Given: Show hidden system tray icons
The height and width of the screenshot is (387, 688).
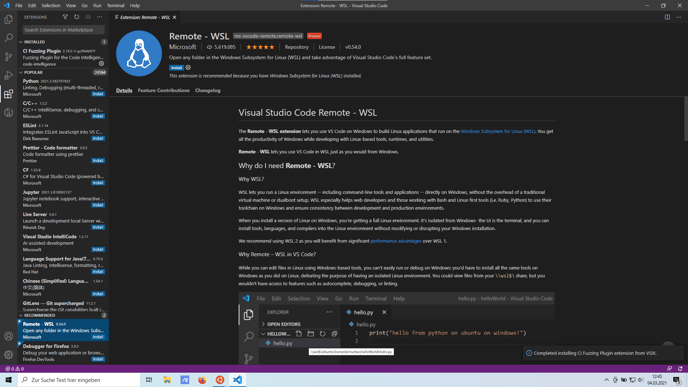Looking at the screenshot, I should pos(606,380).
